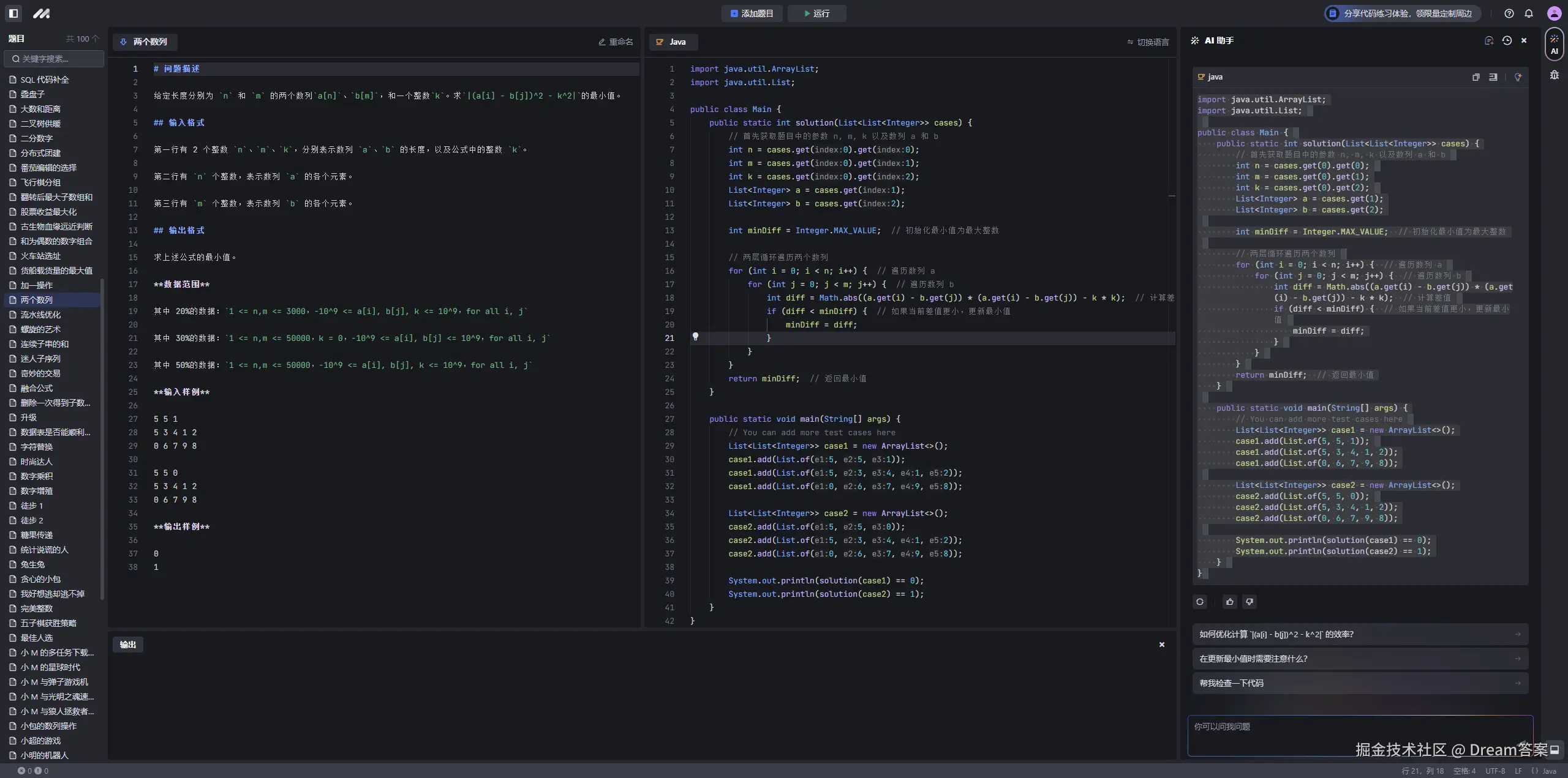Open the AI chat history icon

pos(1507,40)
